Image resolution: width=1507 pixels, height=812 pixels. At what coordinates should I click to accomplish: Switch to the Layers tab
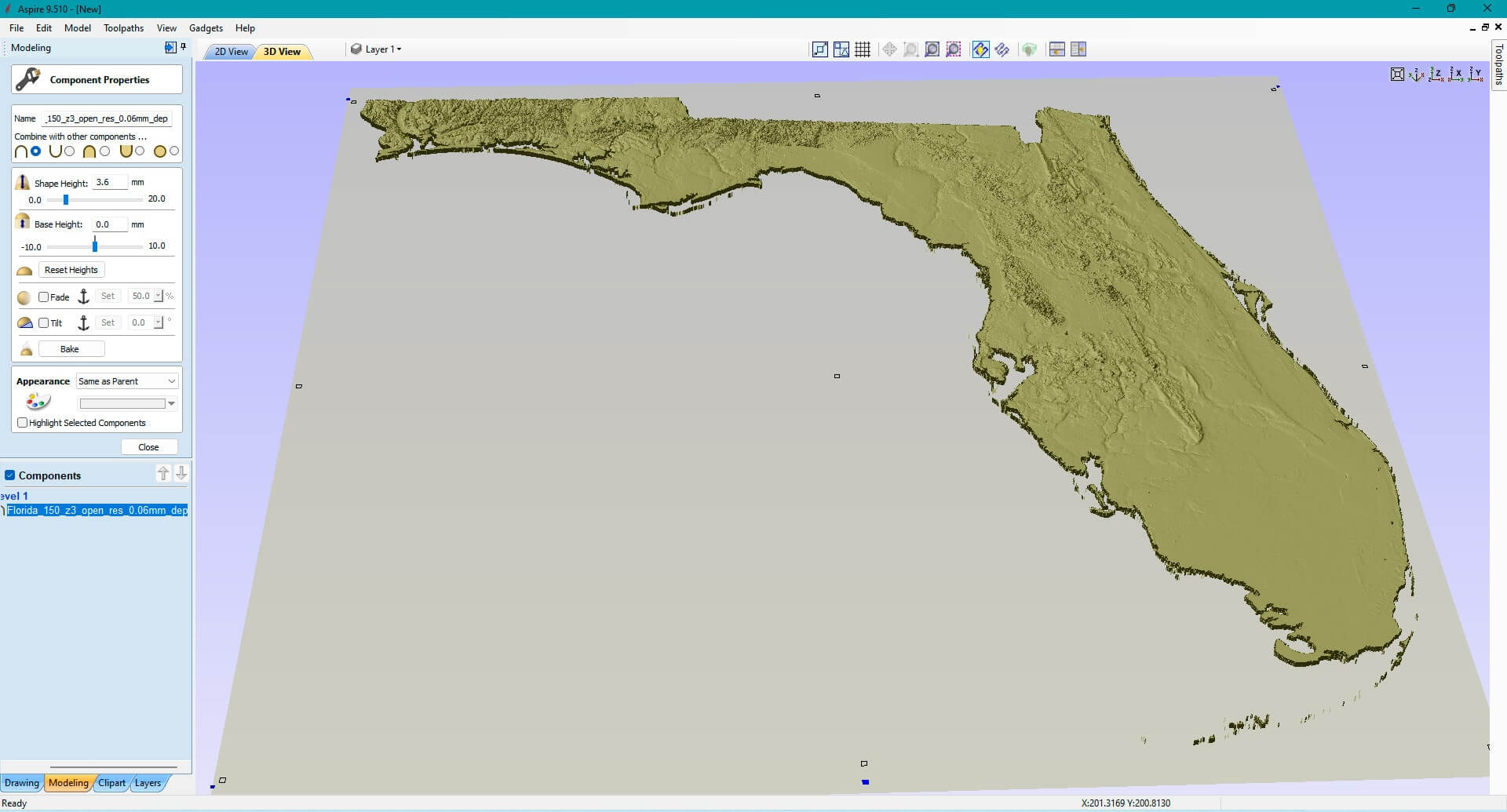coord(148,783)
